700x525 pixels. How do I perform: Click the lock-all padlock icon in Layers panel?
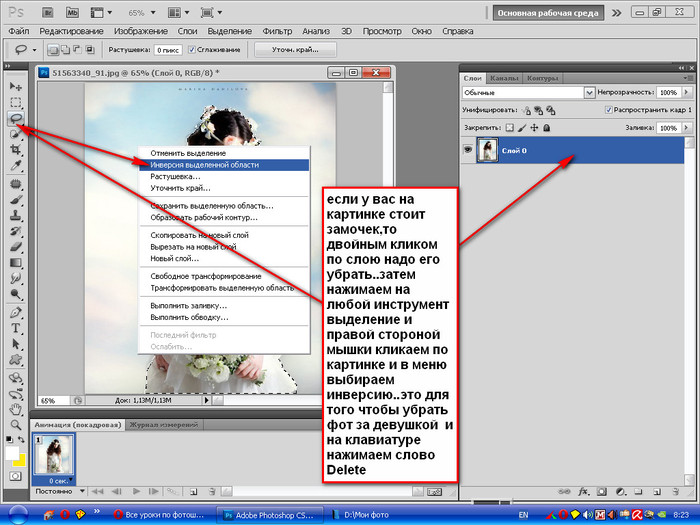545,128
